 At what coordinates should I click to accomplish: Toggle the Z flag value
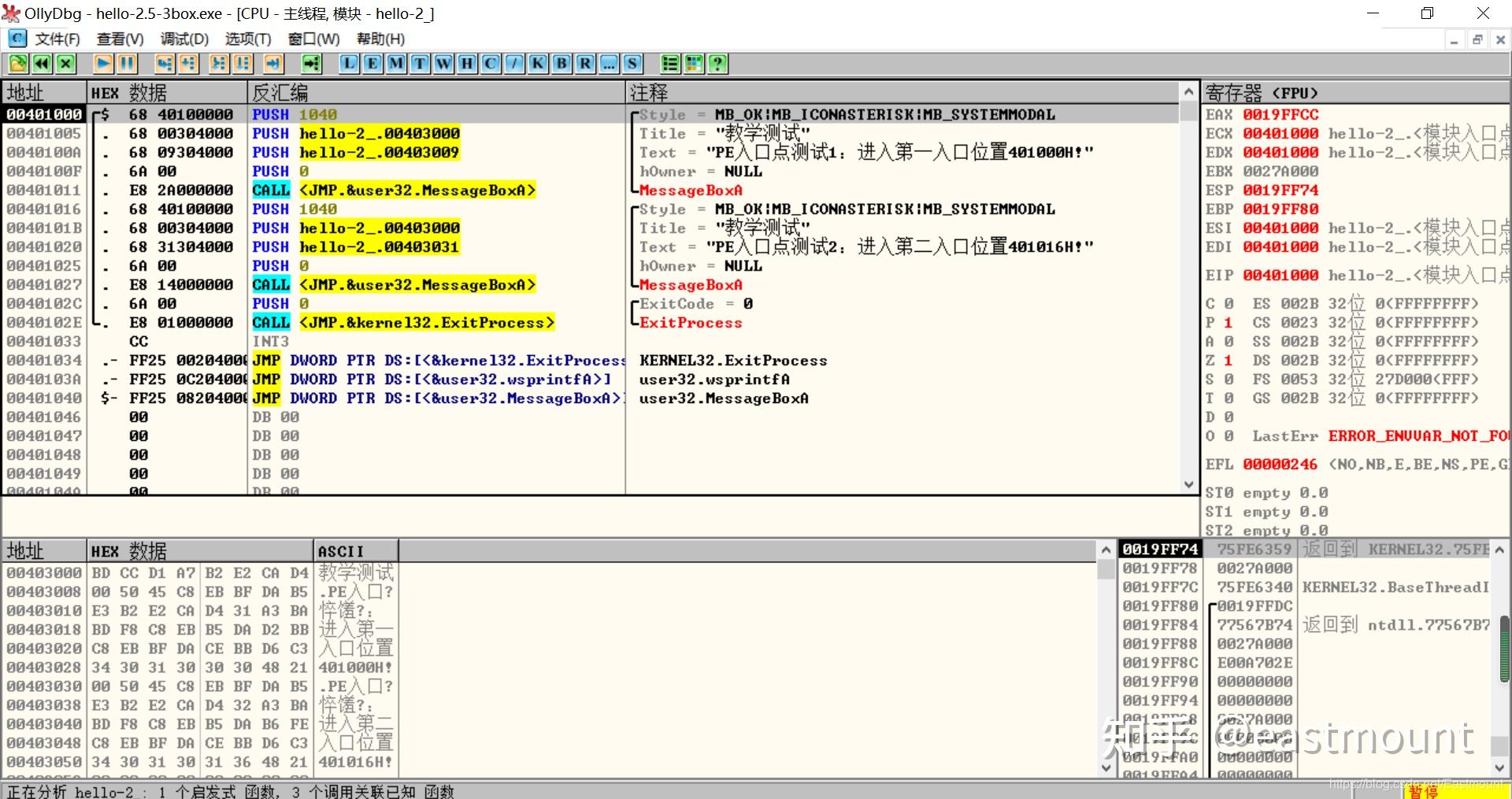(1228, 361)
